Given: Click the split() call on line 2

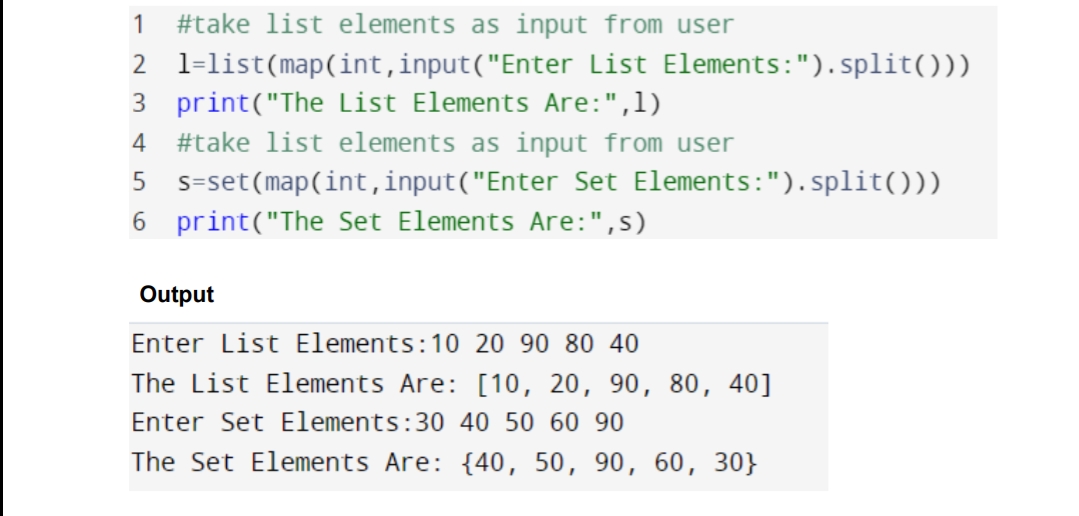Looking at the screenshot, I should point(890,65).
